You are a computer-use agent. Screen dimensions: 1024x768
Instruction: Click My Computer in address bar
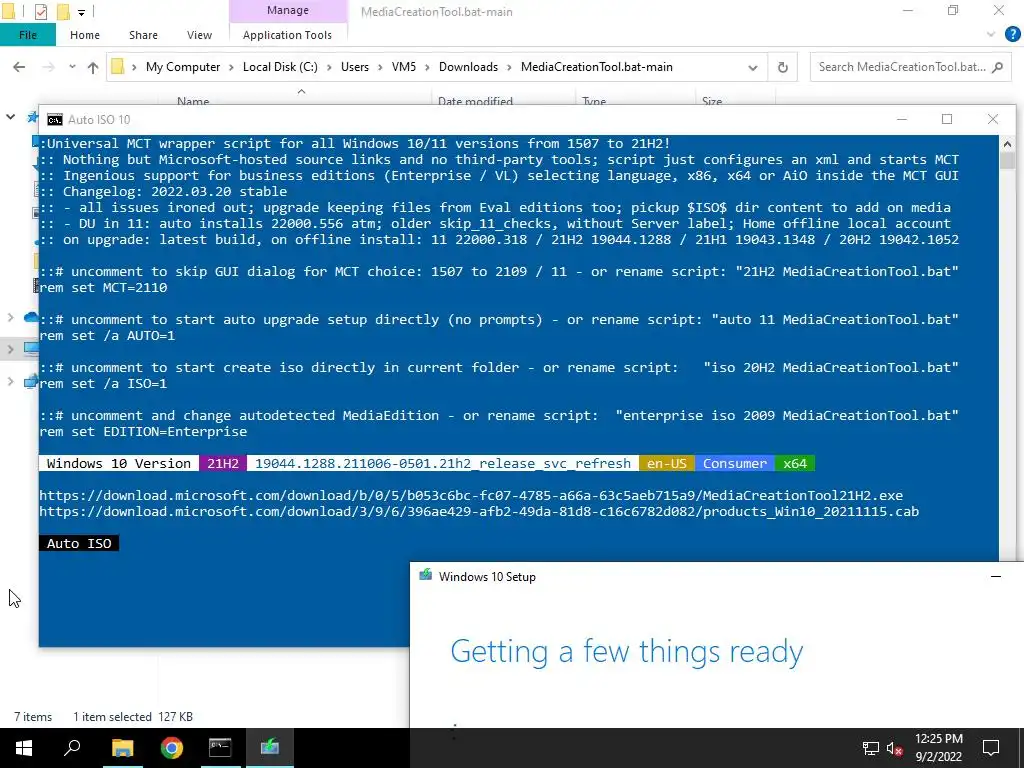(x=183, y=67)
